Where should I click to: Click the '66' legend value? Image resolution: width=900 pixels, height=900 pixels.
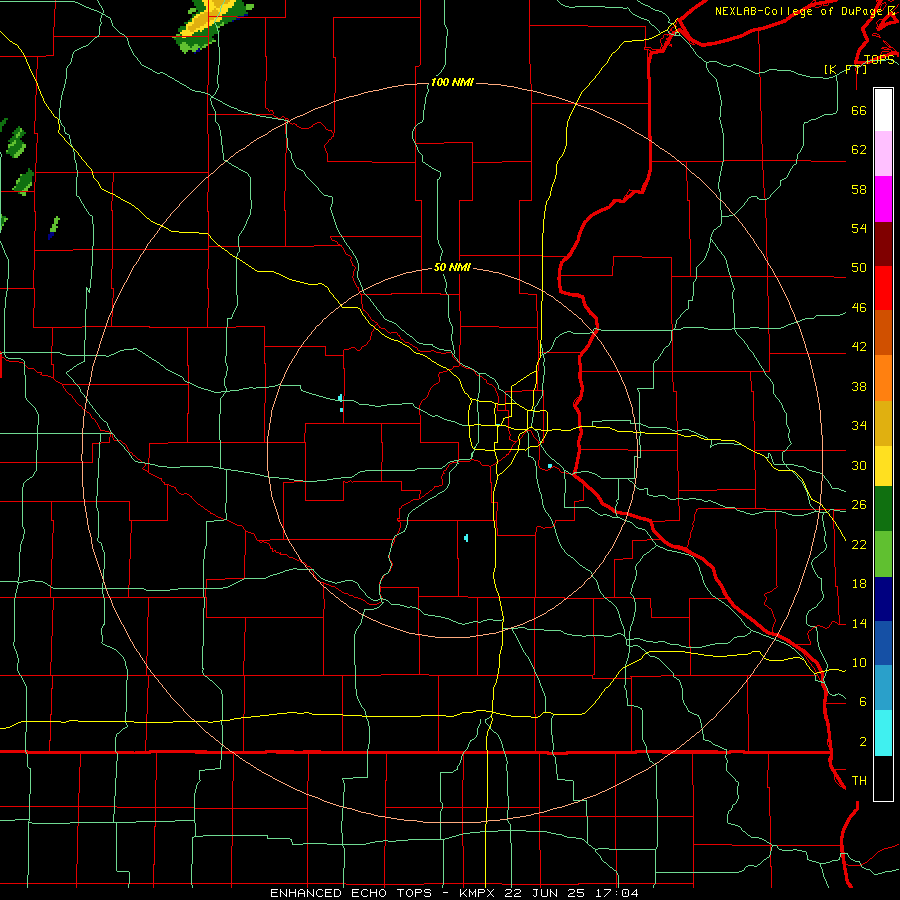(x=859, y=111)
